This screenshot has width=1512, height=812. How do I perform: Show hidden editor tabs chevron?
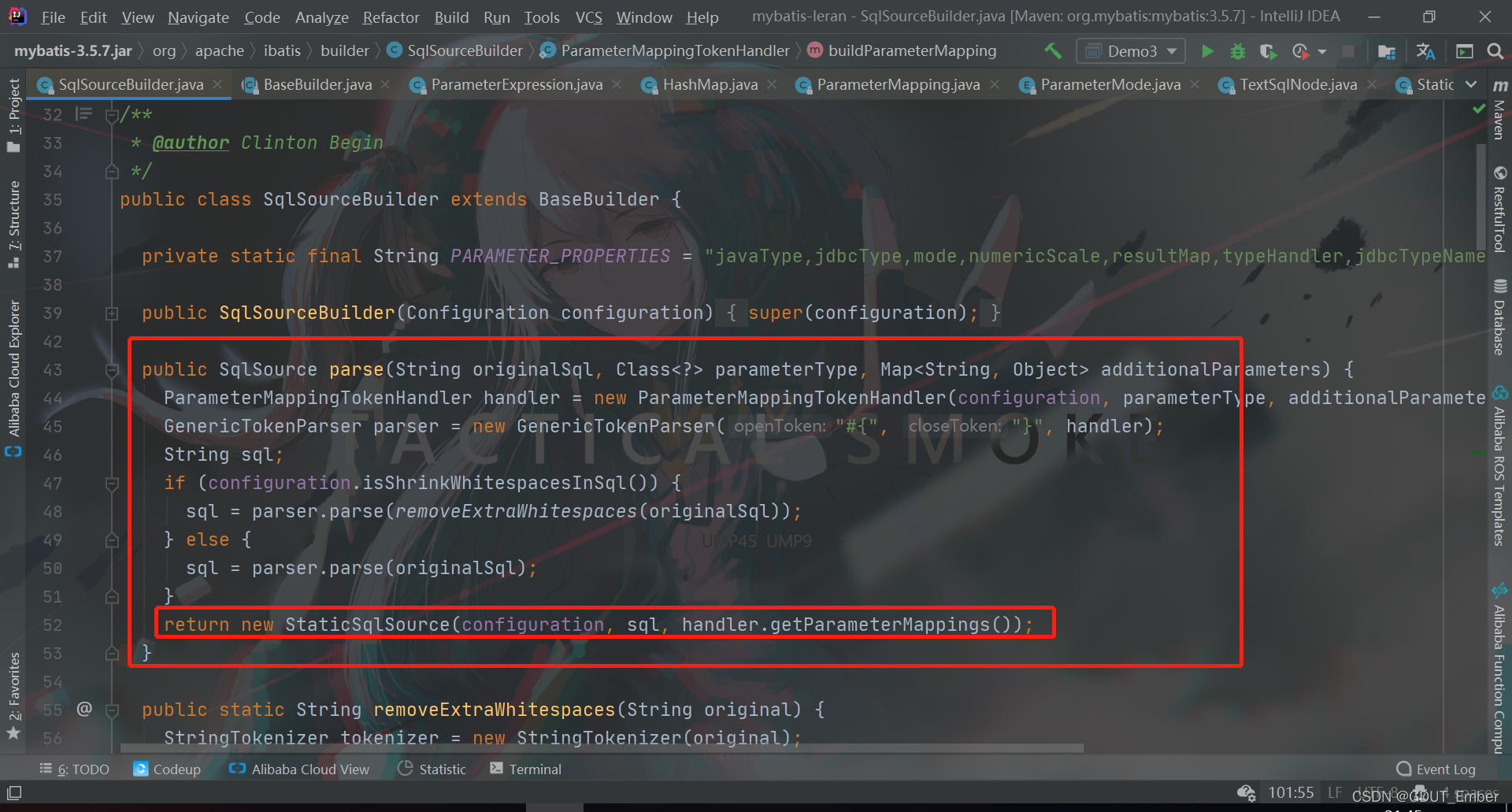tap(1470, 84)
